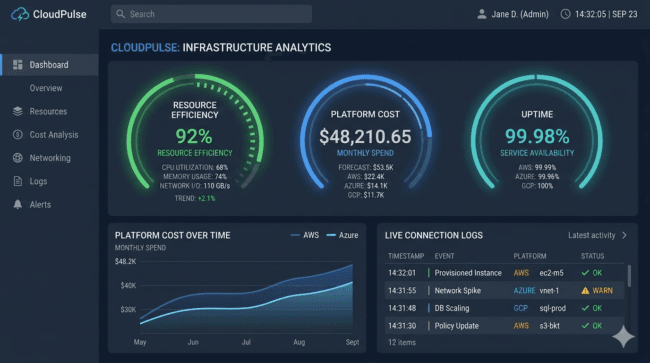Click the Logs document icon
This screenshot has height=363, width=650.
tap(17, 181)
